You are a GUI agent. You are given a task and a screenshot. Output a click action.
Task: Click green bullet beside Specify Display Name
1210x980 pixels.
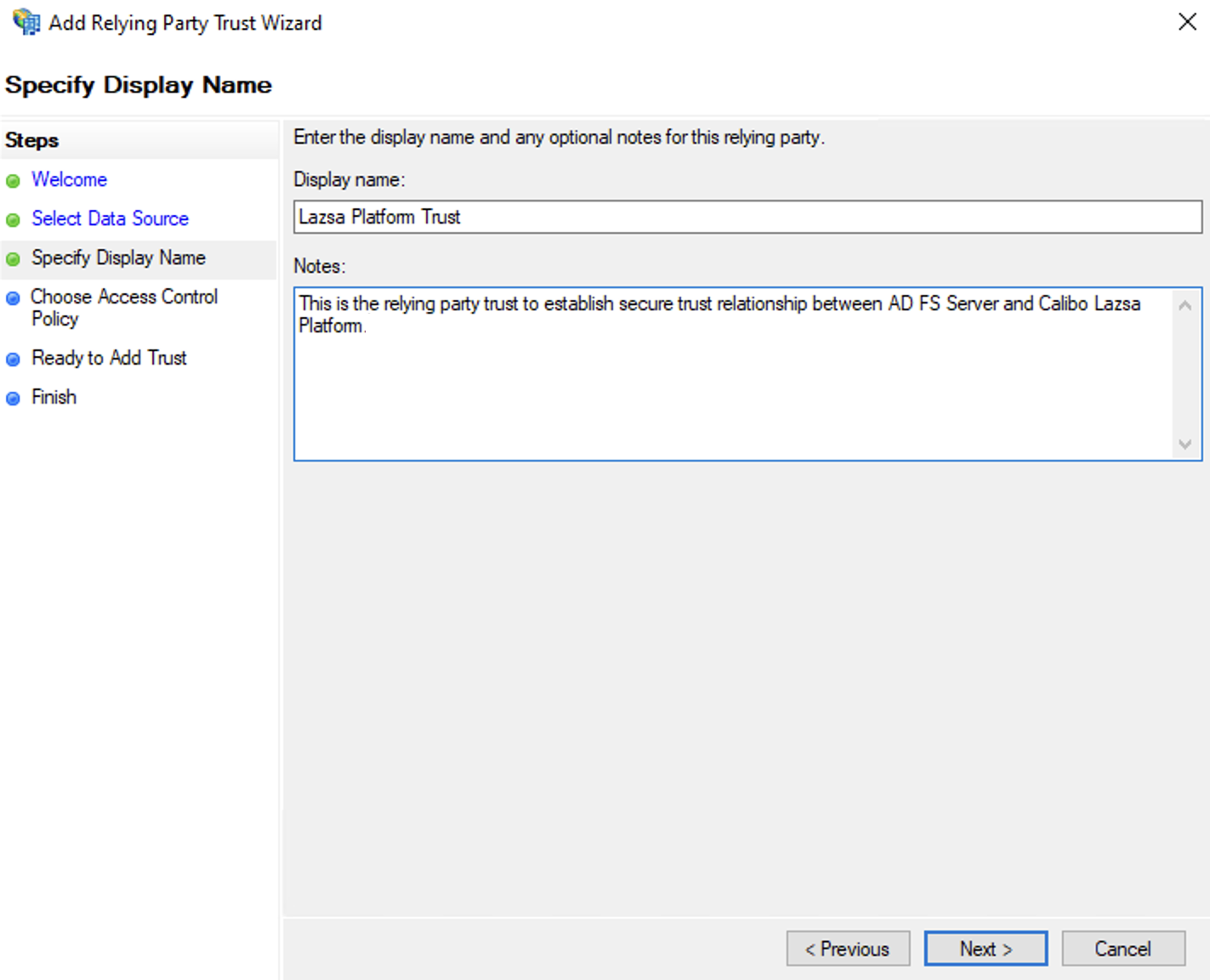click(x=13, y=259)
